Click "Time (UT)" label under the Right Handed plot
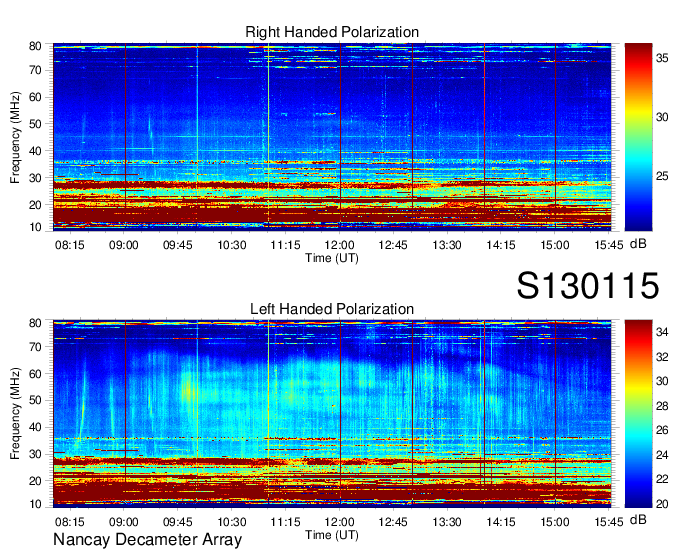 click(332, 258)
